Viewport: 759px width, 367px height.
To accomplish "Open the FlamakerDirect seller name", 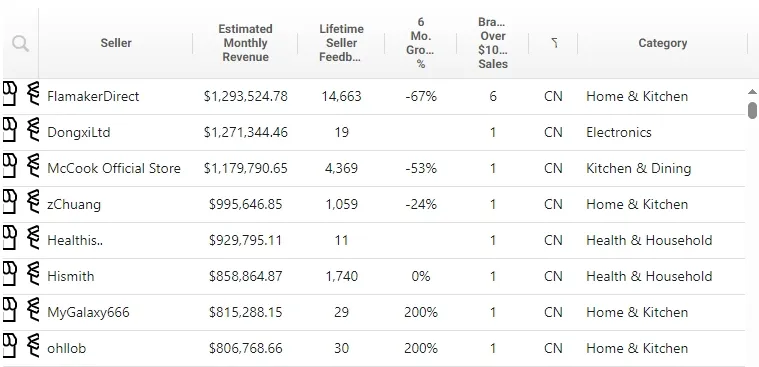I will click(93, 96).
